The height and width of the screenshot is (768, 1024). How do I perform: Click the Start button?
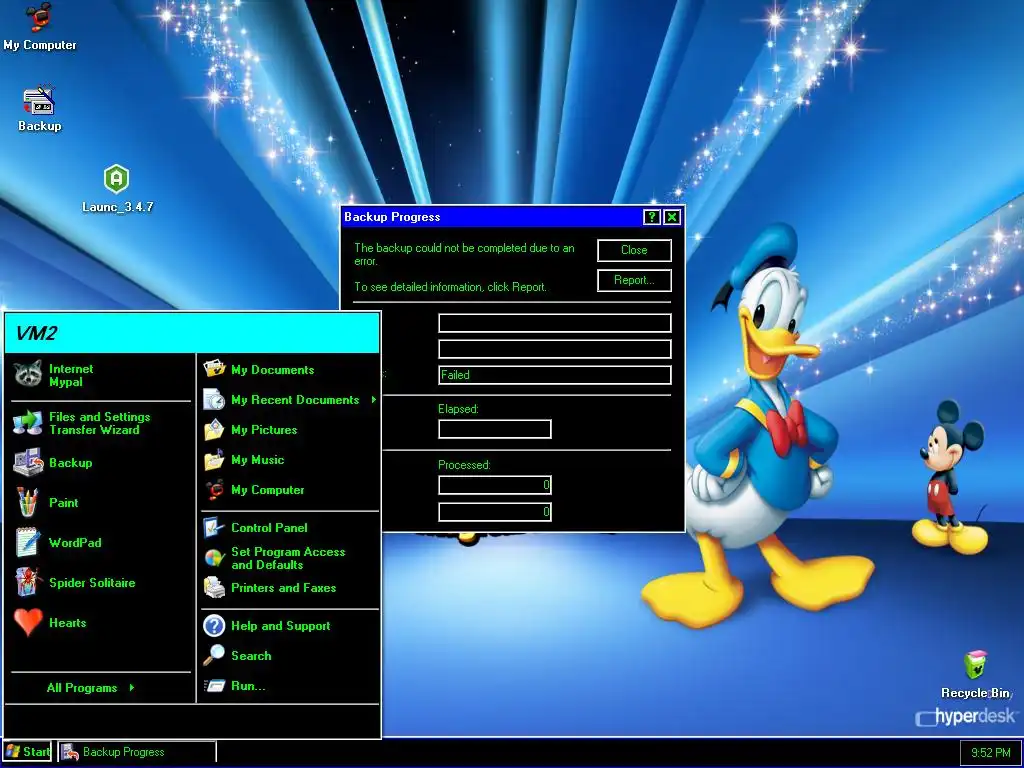29,752
